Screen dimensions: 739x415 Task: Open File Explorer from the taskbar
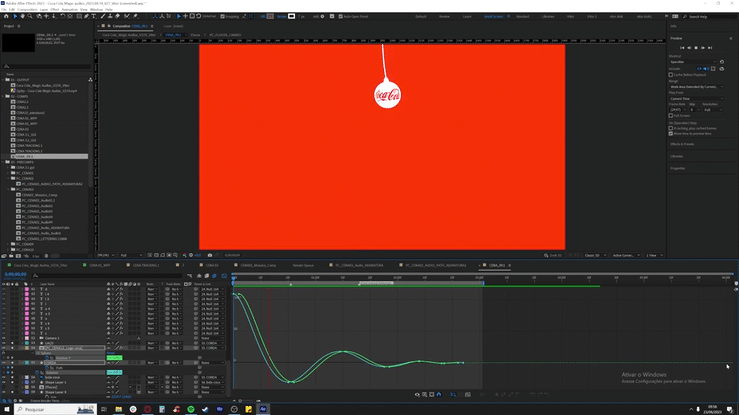pos(118,409)
